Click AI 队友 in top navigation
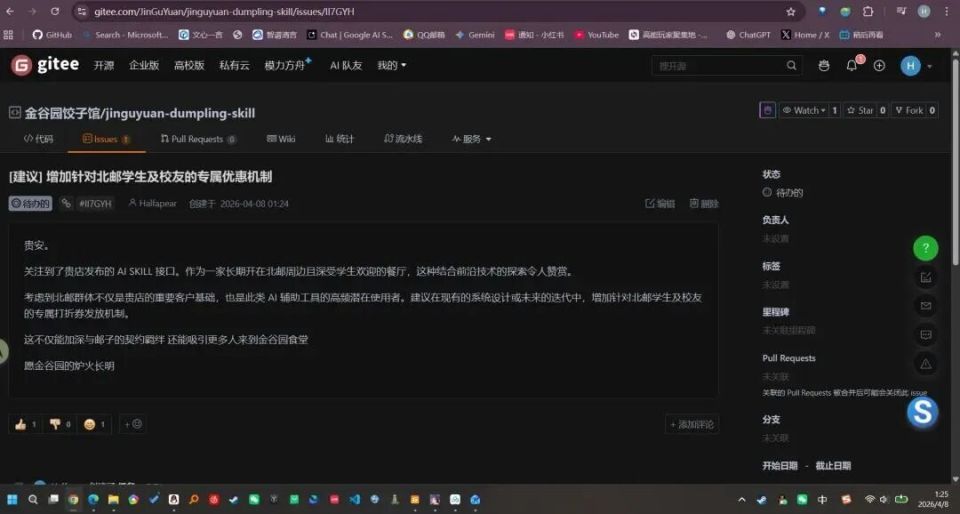Screen dimensions: 960x514 point(346,65)
